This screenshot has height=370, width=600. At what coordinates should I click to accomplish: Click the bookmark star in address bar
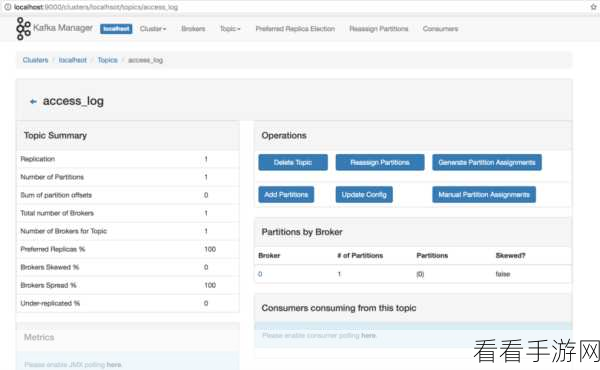(593, 7)
